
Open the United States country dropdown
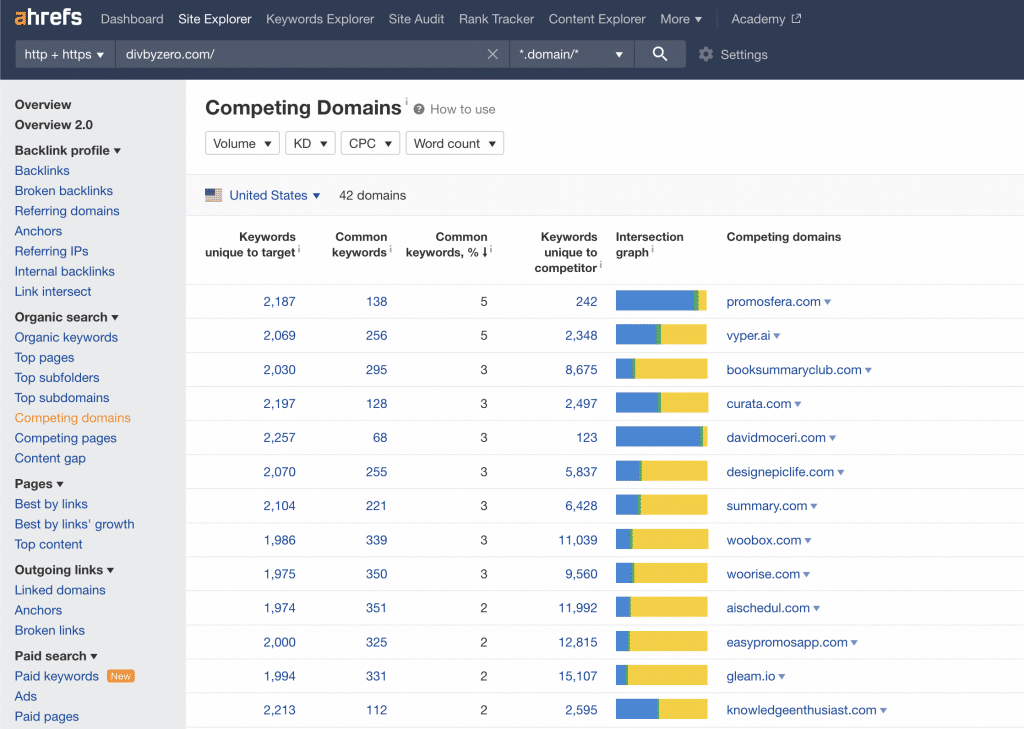tap(275, 195)
